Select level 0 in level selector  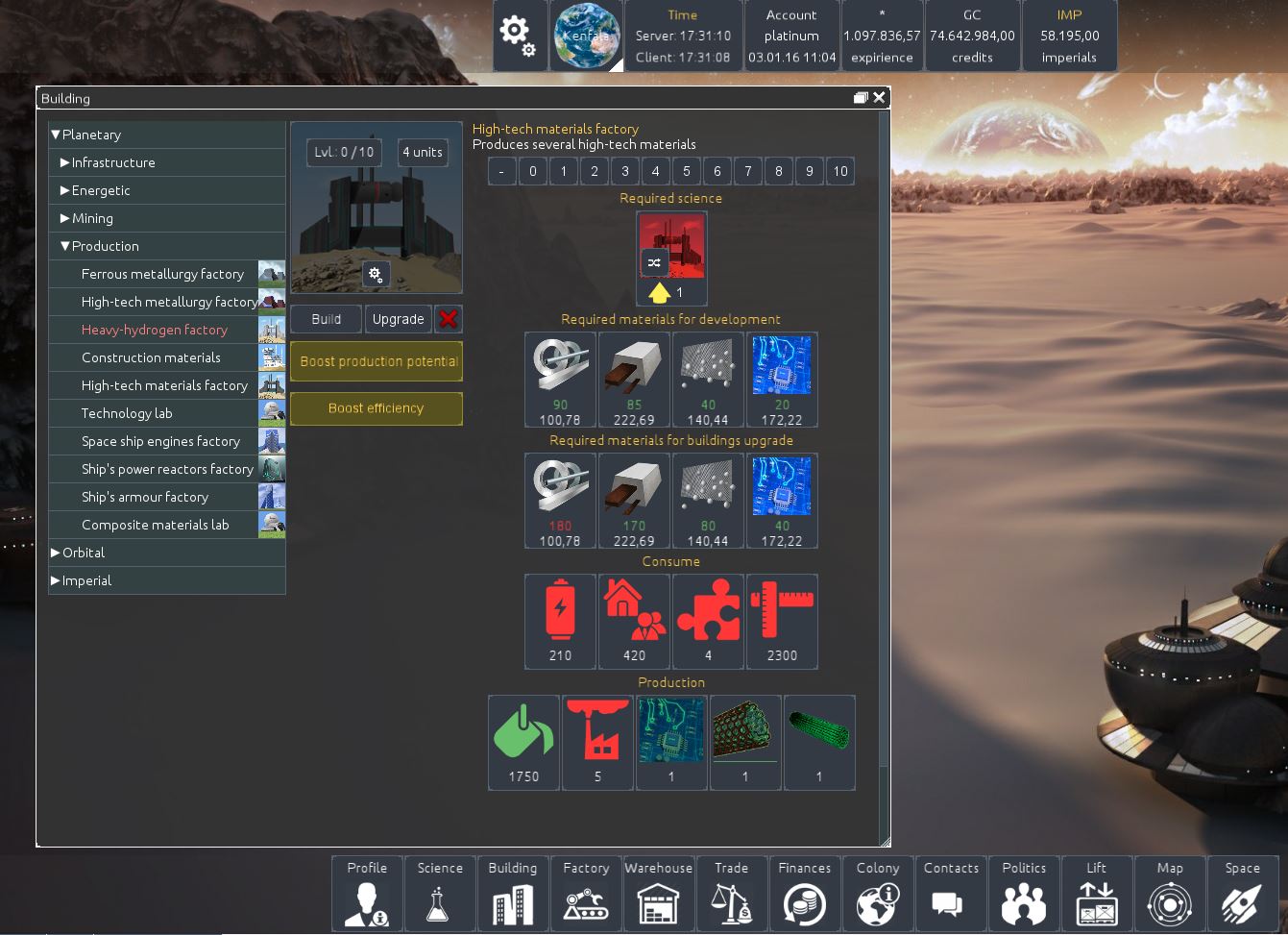533,171
